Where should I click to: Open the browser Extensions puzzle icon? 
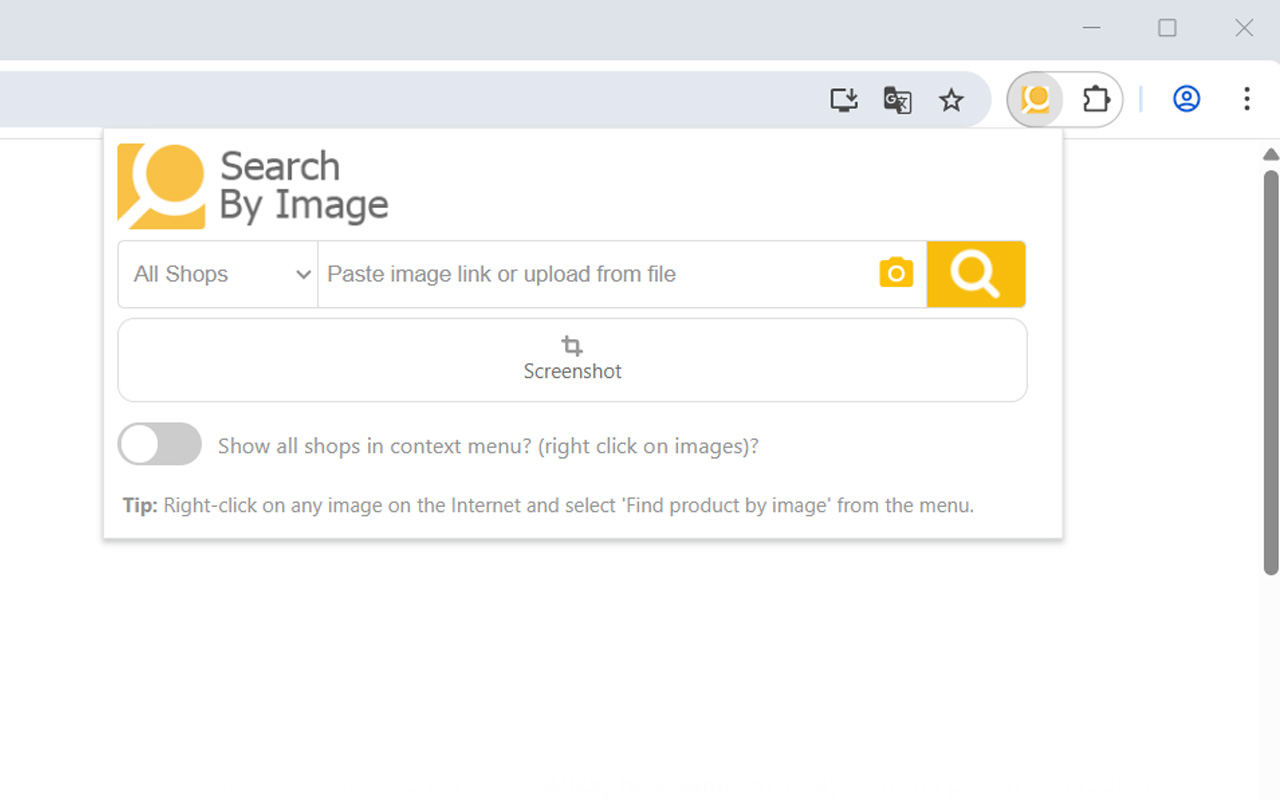(1096, 99)
